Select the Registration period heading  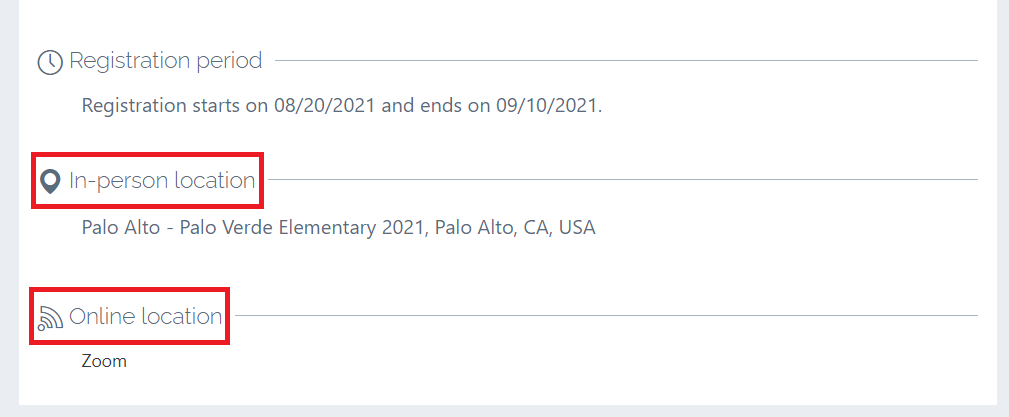pos(165,60)
